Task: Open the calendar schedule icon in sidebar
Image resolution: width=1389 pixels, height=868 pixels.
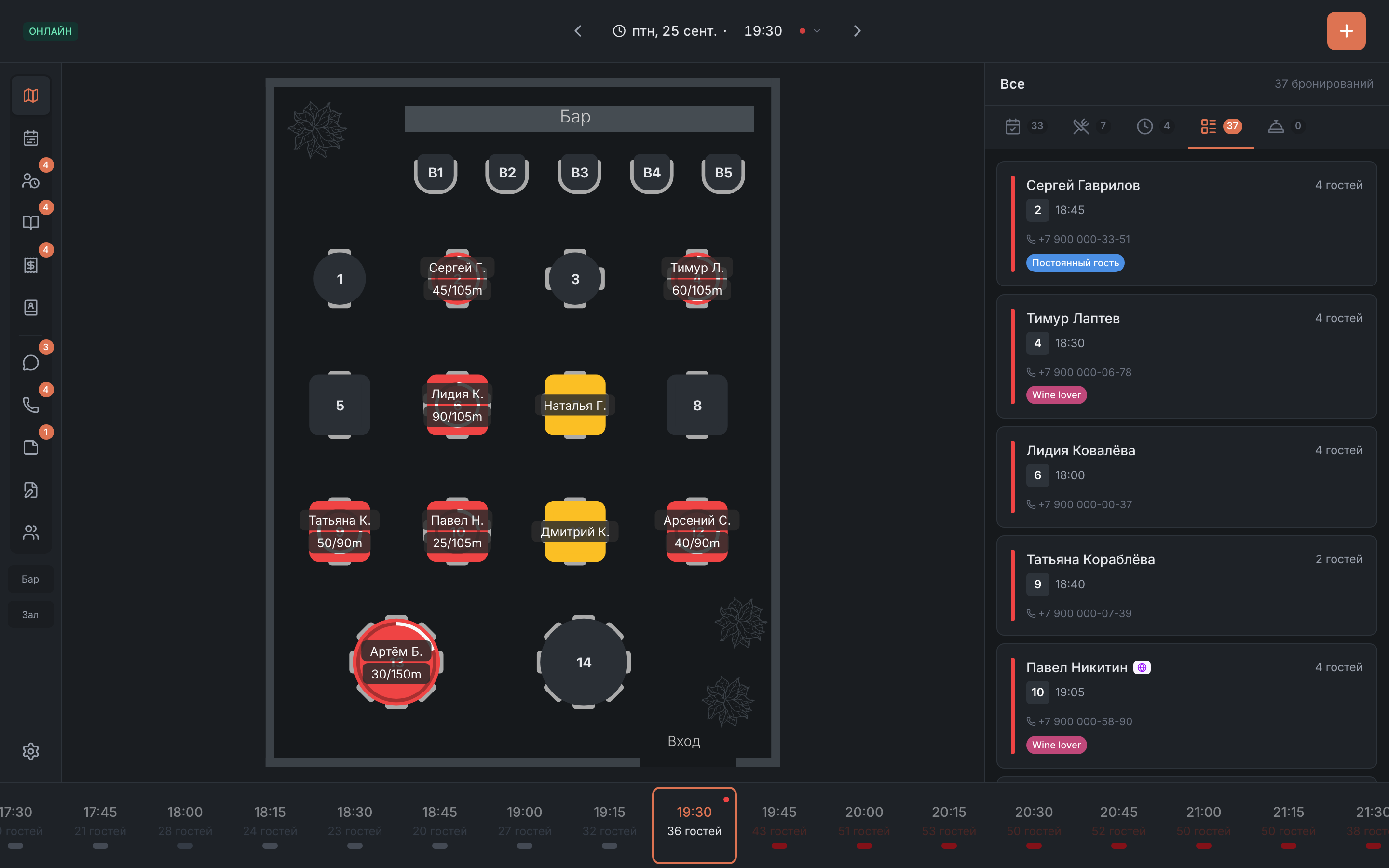Action: pyautogui.click(x=30, y=138)
